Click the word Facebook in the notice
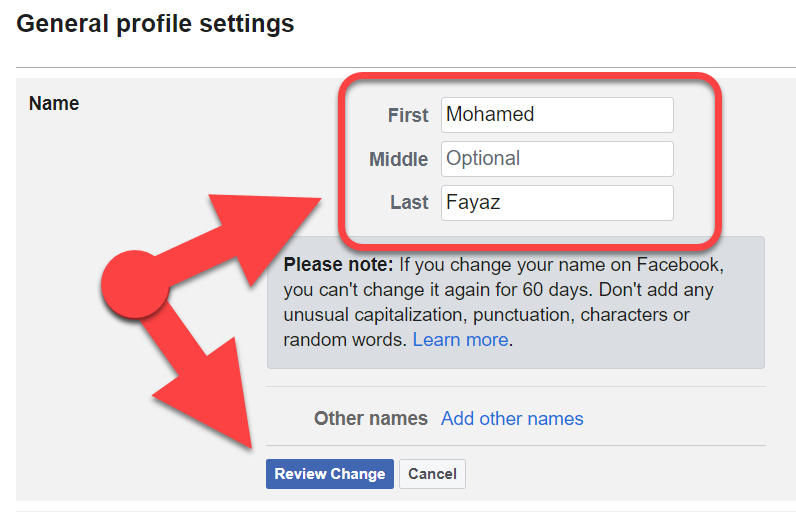 click(x=678, y=265)
